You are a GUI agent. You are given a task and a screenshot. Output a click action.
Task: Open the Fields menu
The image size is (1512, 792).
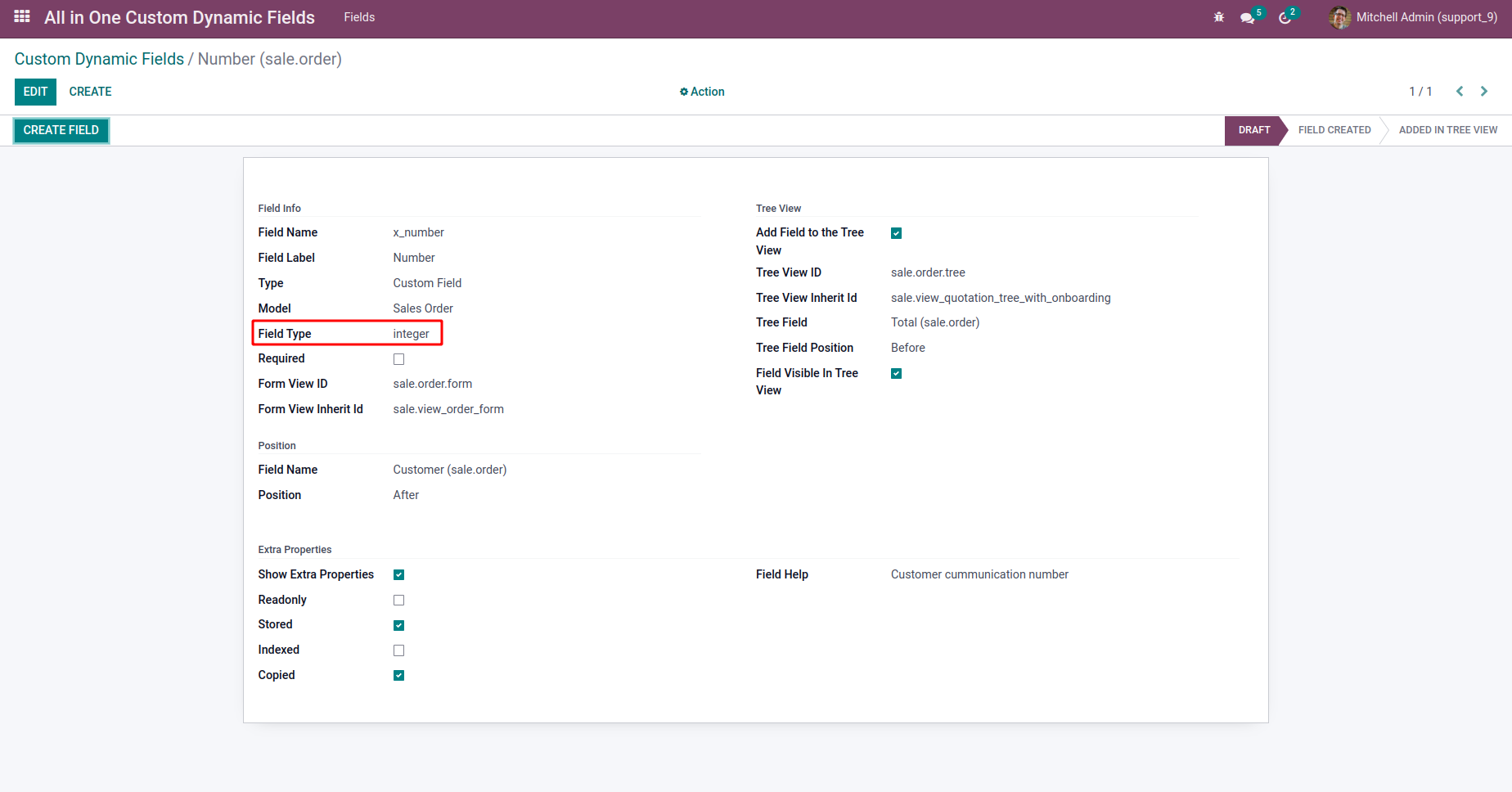[359, 17]
